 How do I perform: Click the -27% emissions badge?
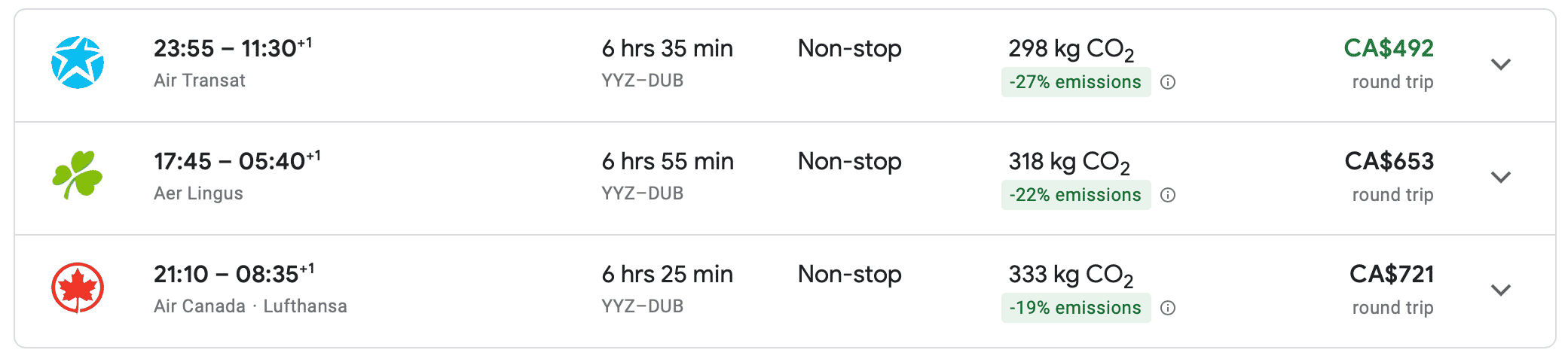(x=1075, y=82)
